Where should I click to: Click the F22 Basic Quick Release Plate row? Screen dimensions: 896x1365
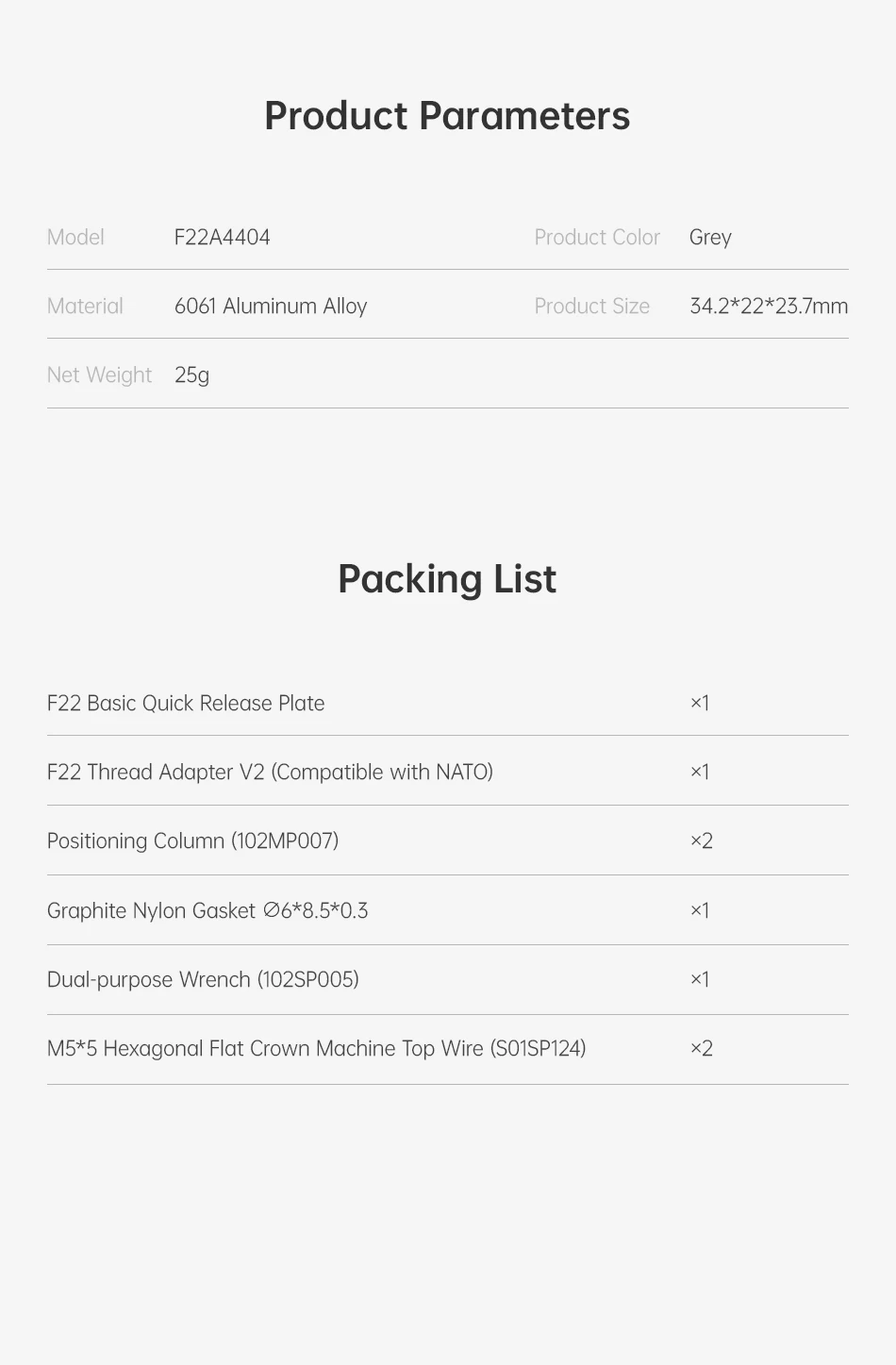pos(186,704)
